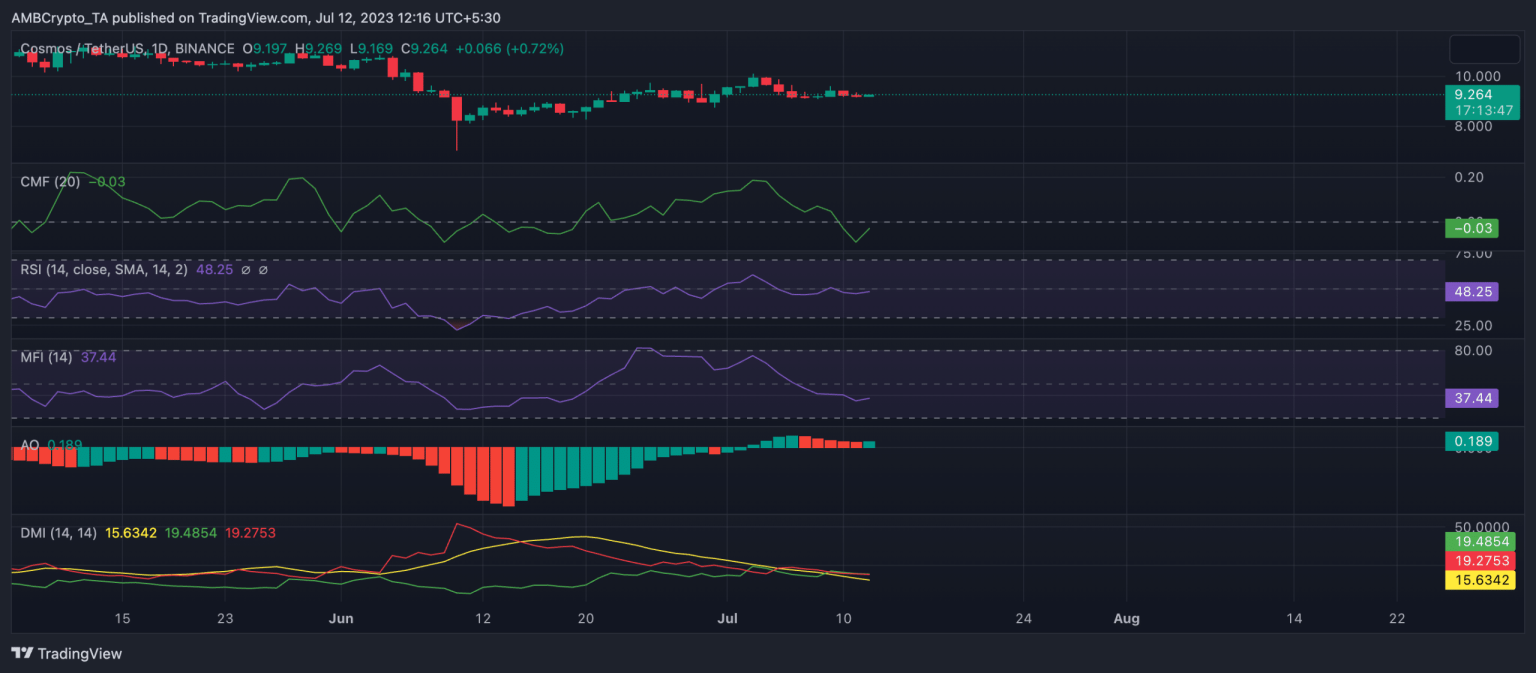Click the purple 48.25 RSI value tag
1536x673 pixels.
click(1471, 292)
